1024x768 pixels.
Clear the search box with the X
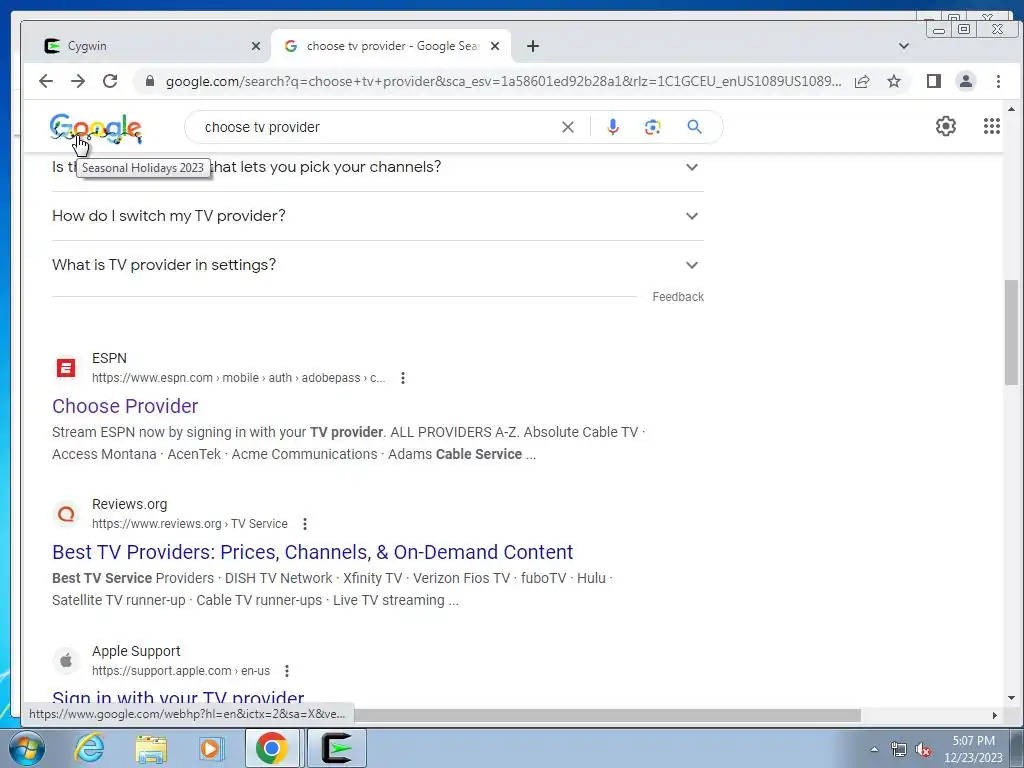coord(568,127)
